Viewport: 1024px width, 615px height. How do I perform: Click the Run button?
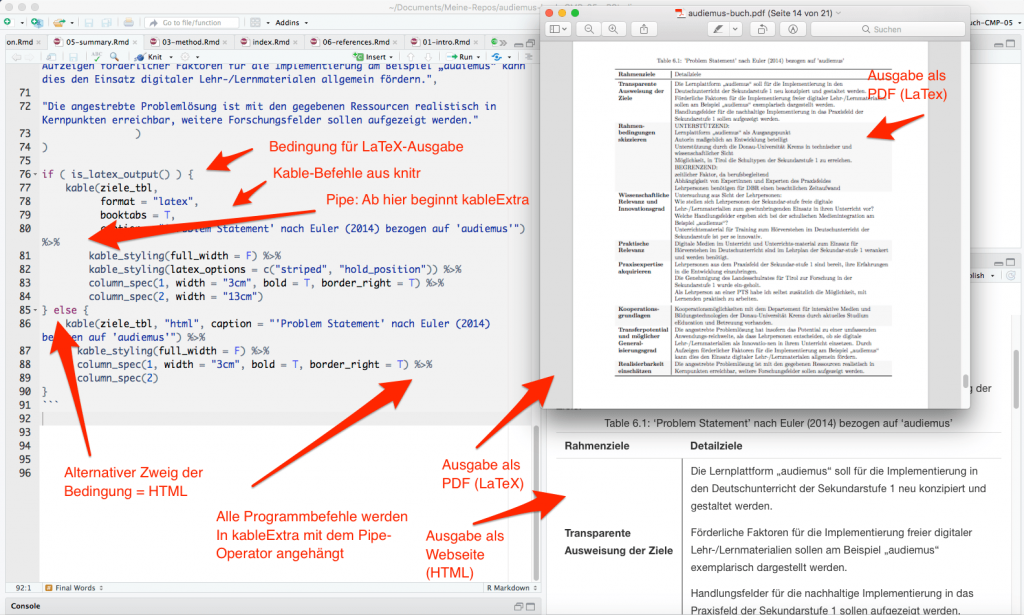(460, 57)
